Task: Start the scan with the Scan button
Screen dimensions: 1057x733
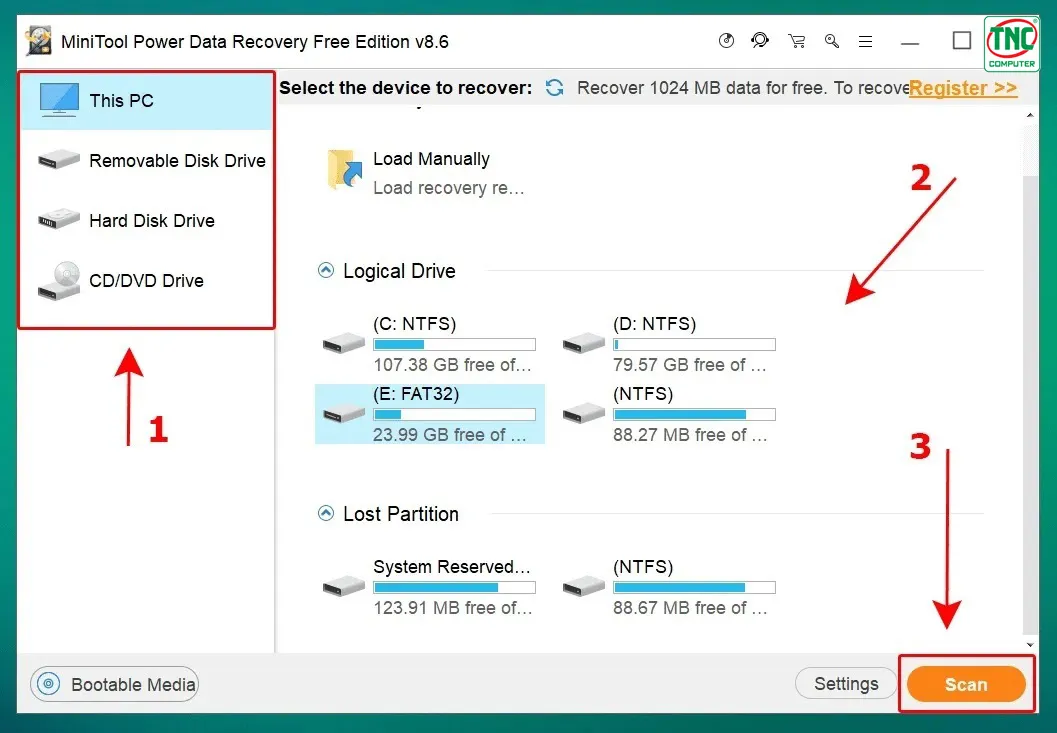Action: (966, 684)
